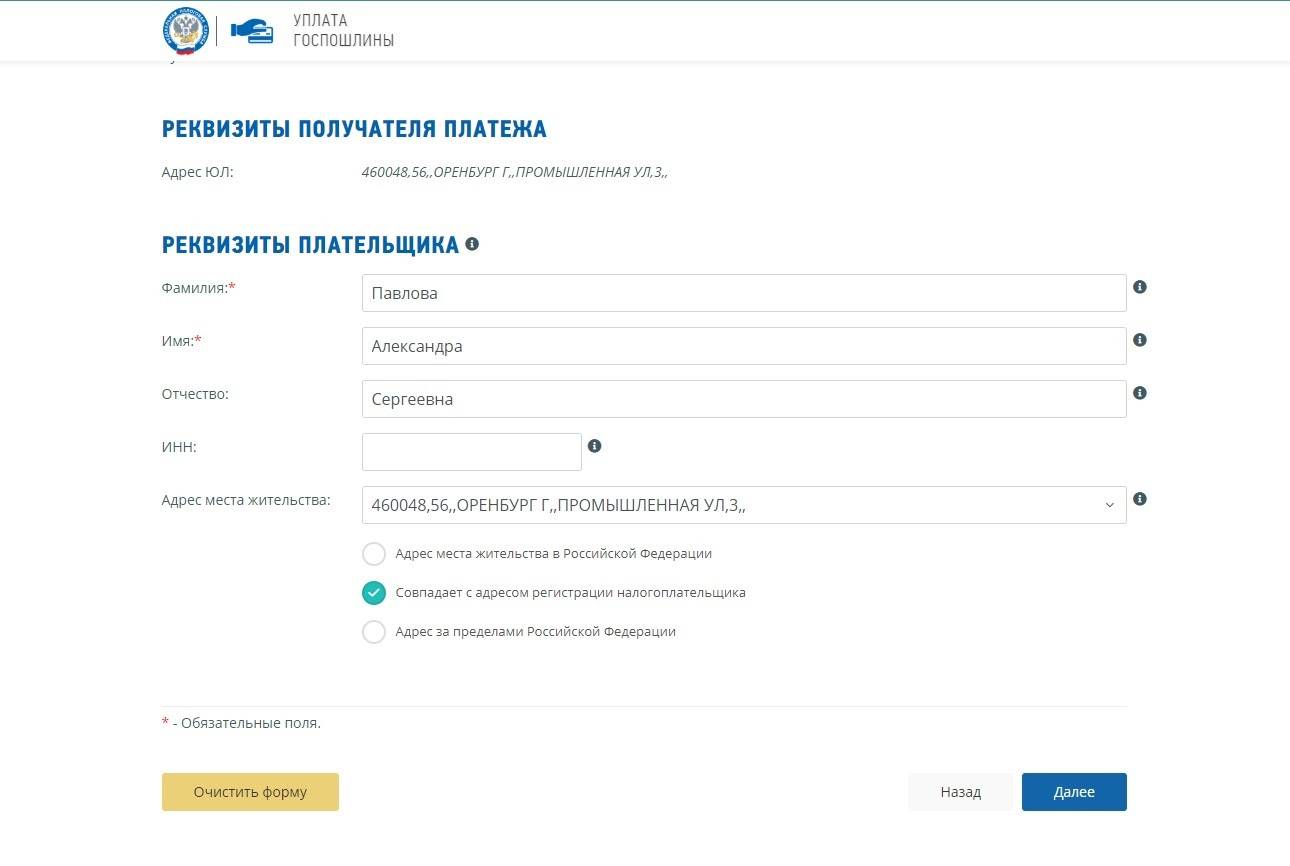Show info hint for Имя field

pos(1140,340)
